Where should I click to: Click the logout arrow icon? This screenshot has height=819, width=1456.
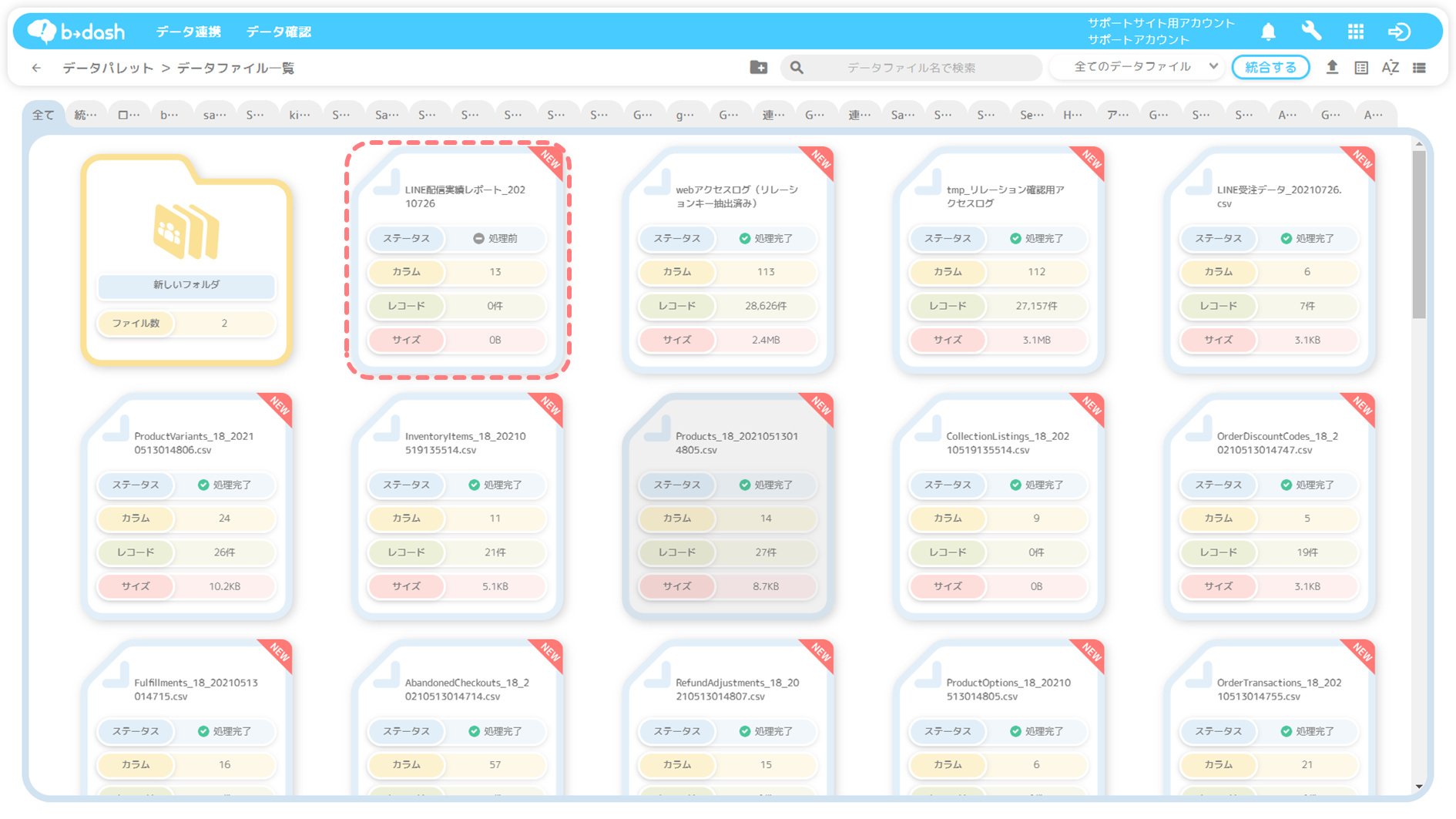pyautogui.click(x=1399, y=32)
